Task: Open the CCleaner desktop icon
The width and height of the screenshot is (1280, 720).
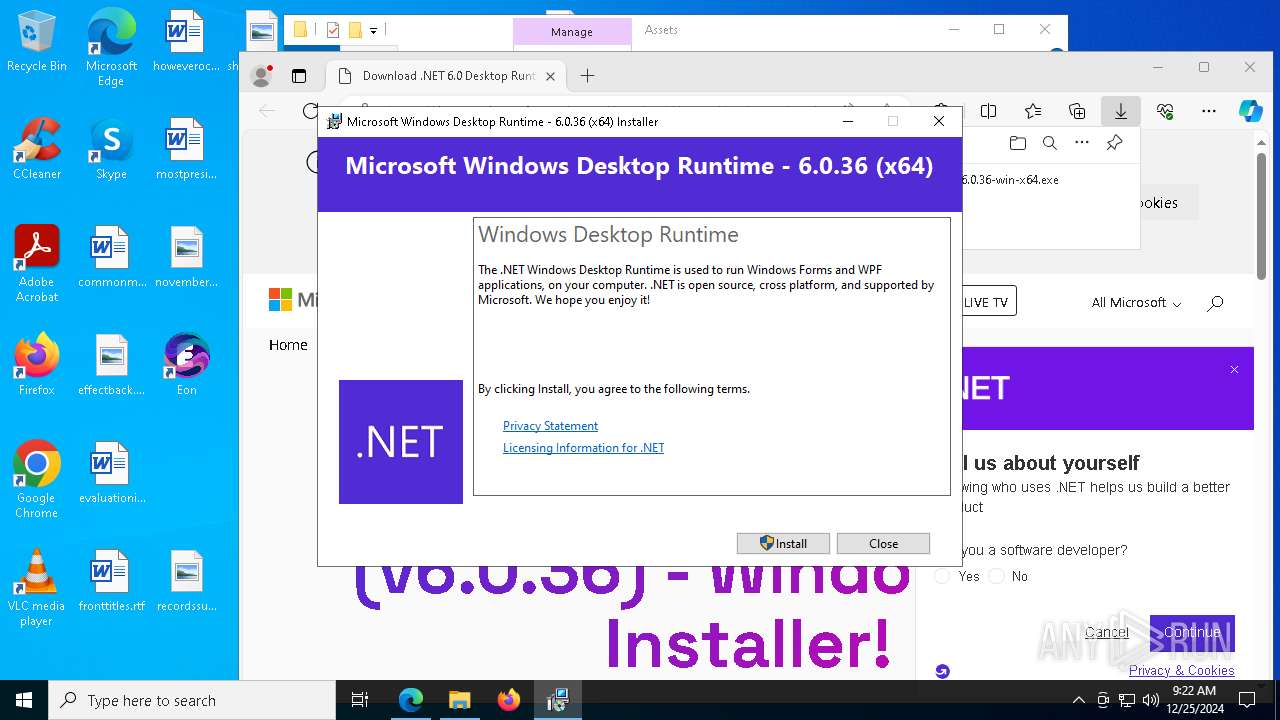Action: click(x=37, y=150)
